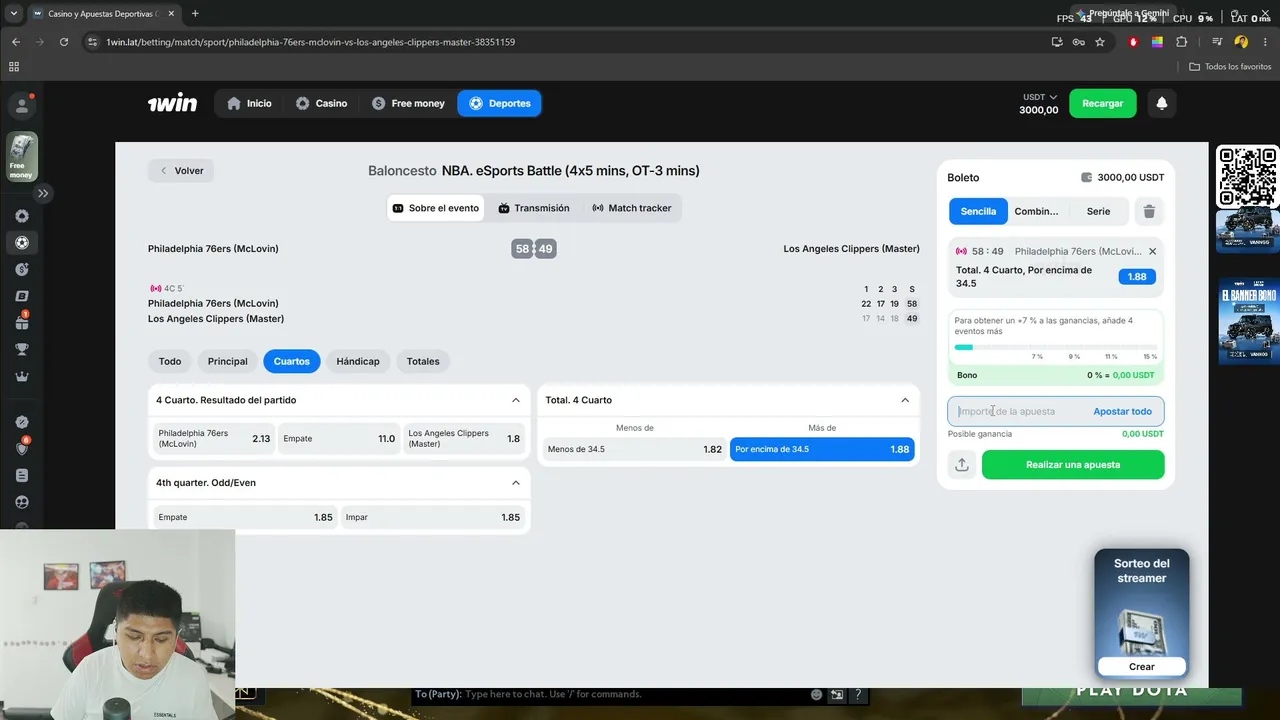1280x720 pixels.
Task: Open Todos los favoritos folder
Action: tap(1230, 66)
